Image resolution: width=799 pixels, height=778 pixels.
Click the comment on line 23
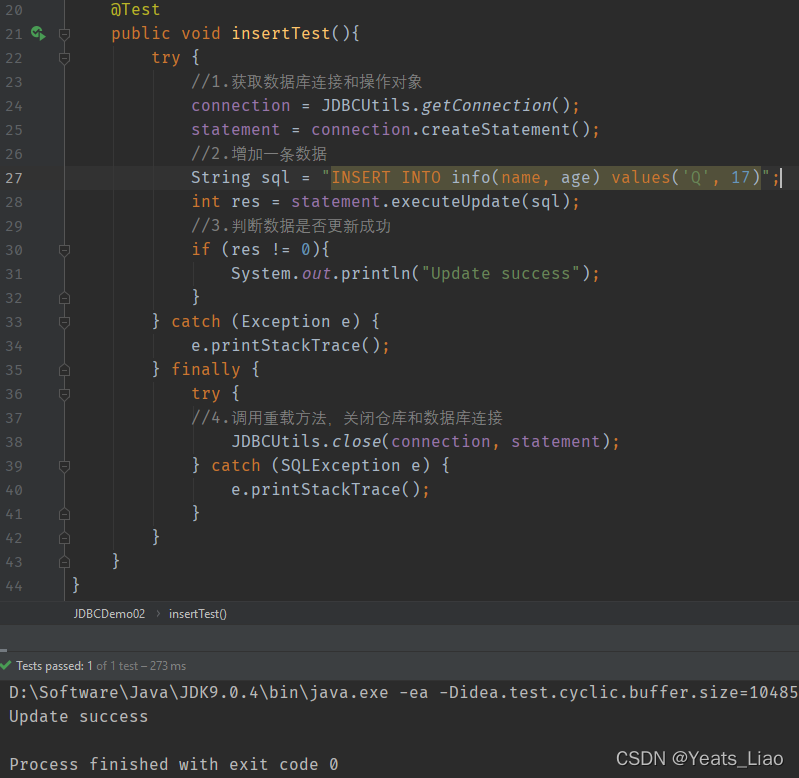(306, 82)
